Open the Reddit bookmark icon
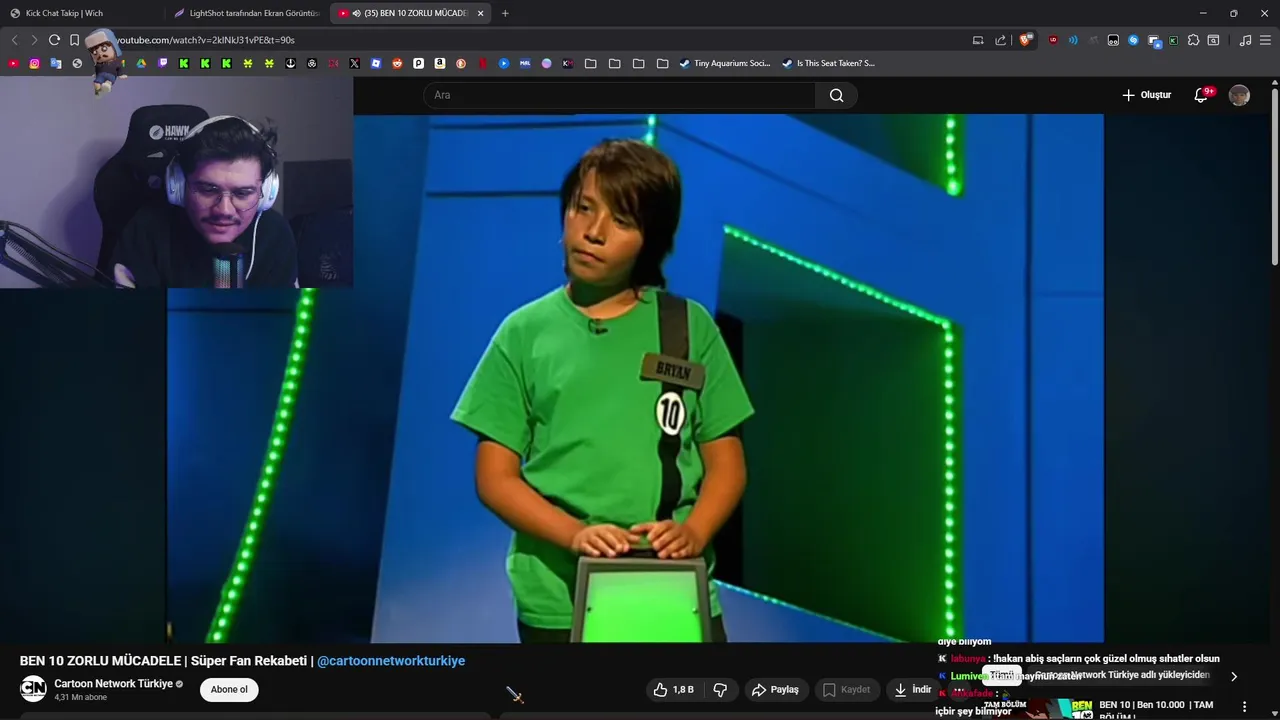 coord(397,63)
